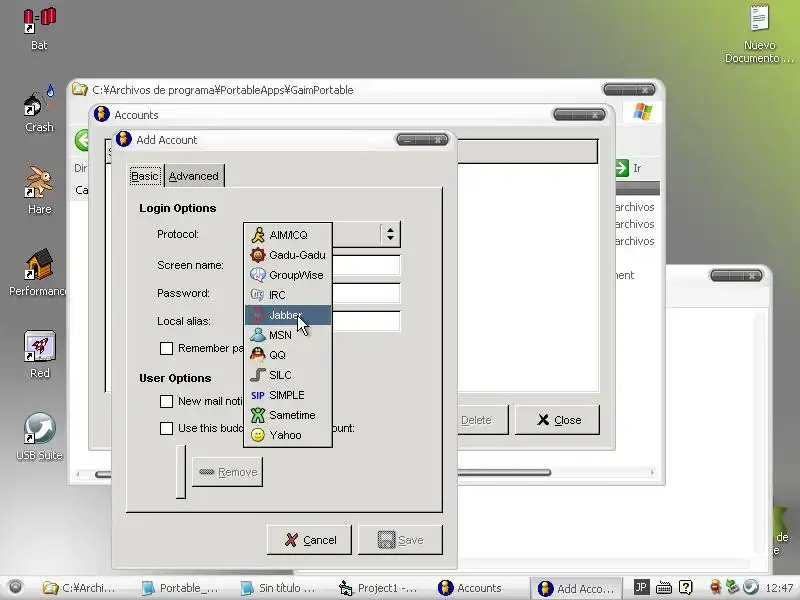Switch to the Advanced tab
Screen dimensions: 800x600
point(194,176)
